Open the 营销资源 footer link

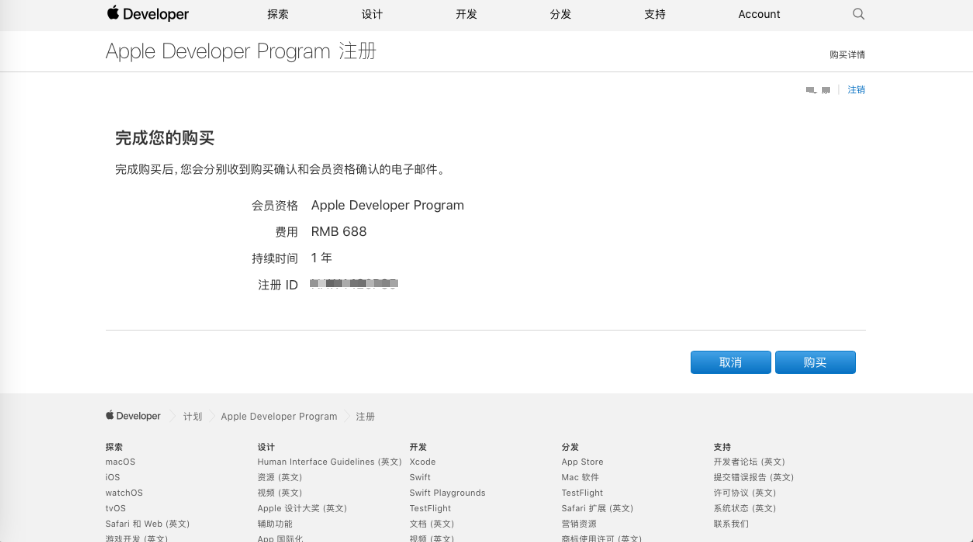(x=579, y=524)
